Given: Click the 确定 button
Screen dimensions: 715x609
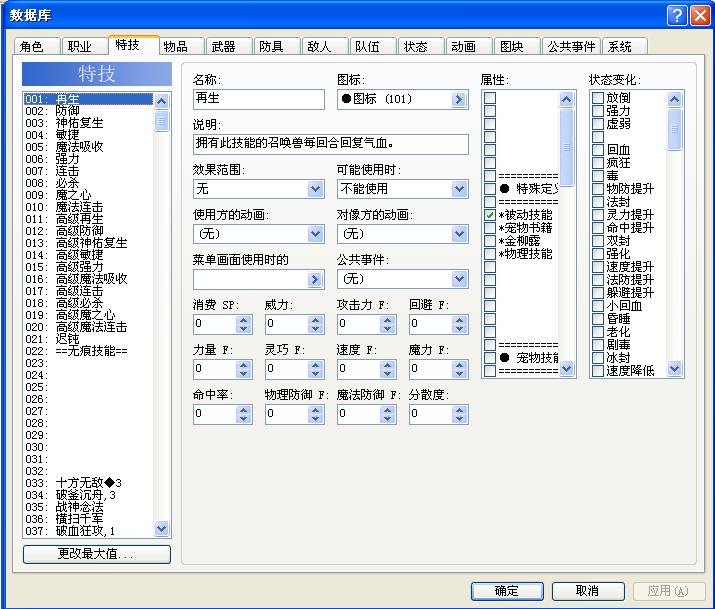Looking at the screenshot, I should (507, 591).
